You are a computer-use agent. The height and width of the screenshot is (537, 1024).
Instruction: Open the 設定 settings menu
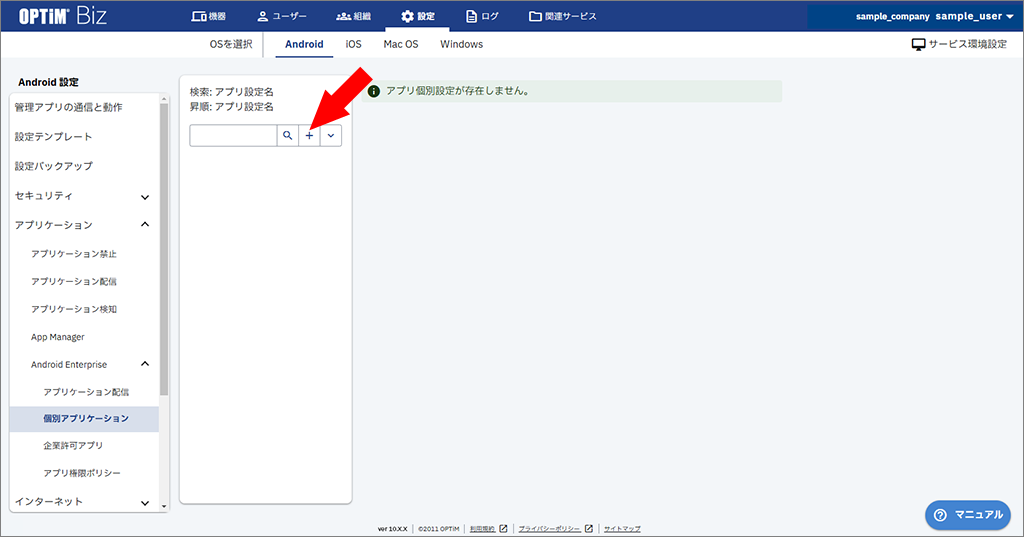click(417, 16)
